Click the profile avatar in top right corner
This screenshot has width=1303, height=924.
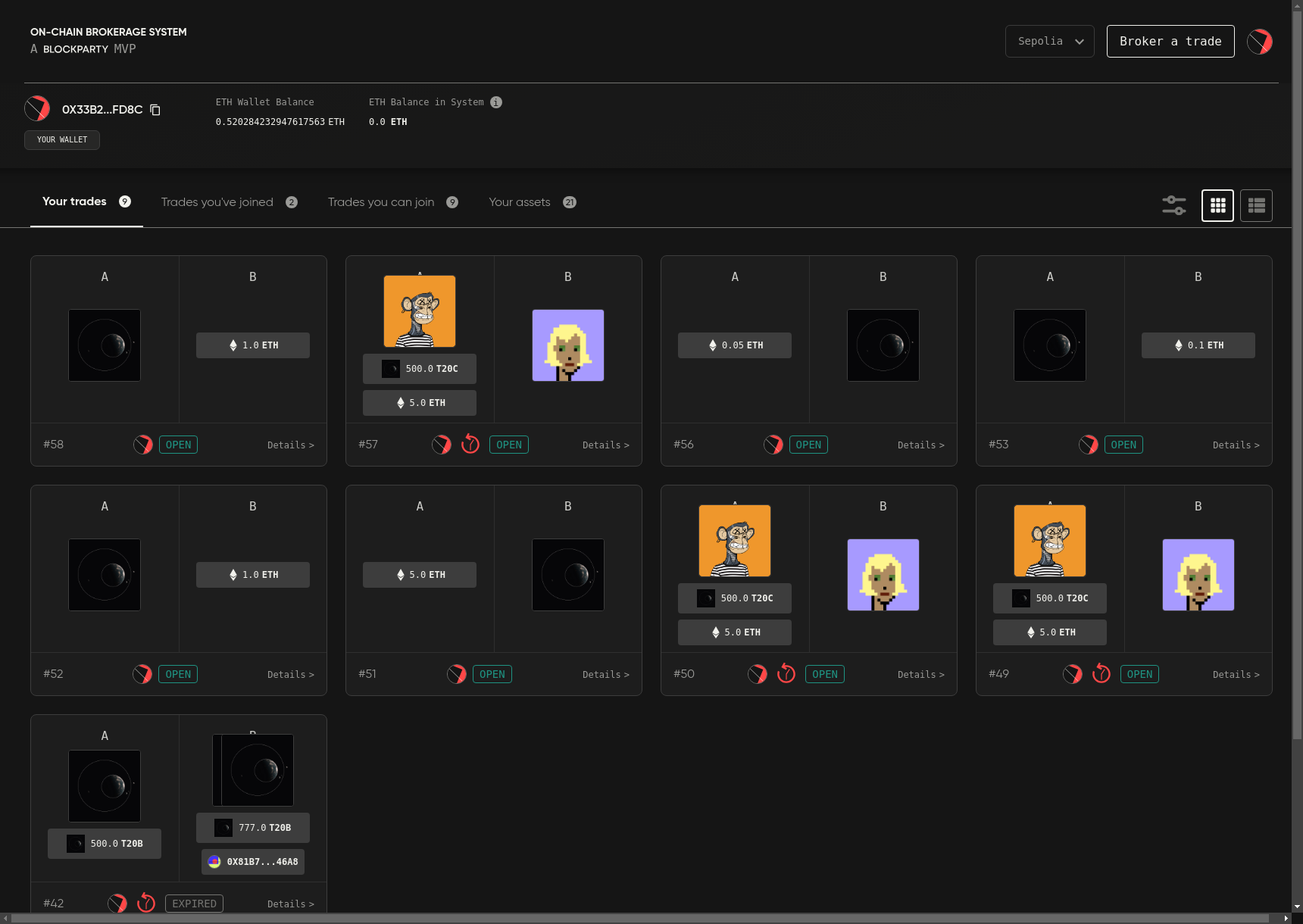click(1259, 42)
